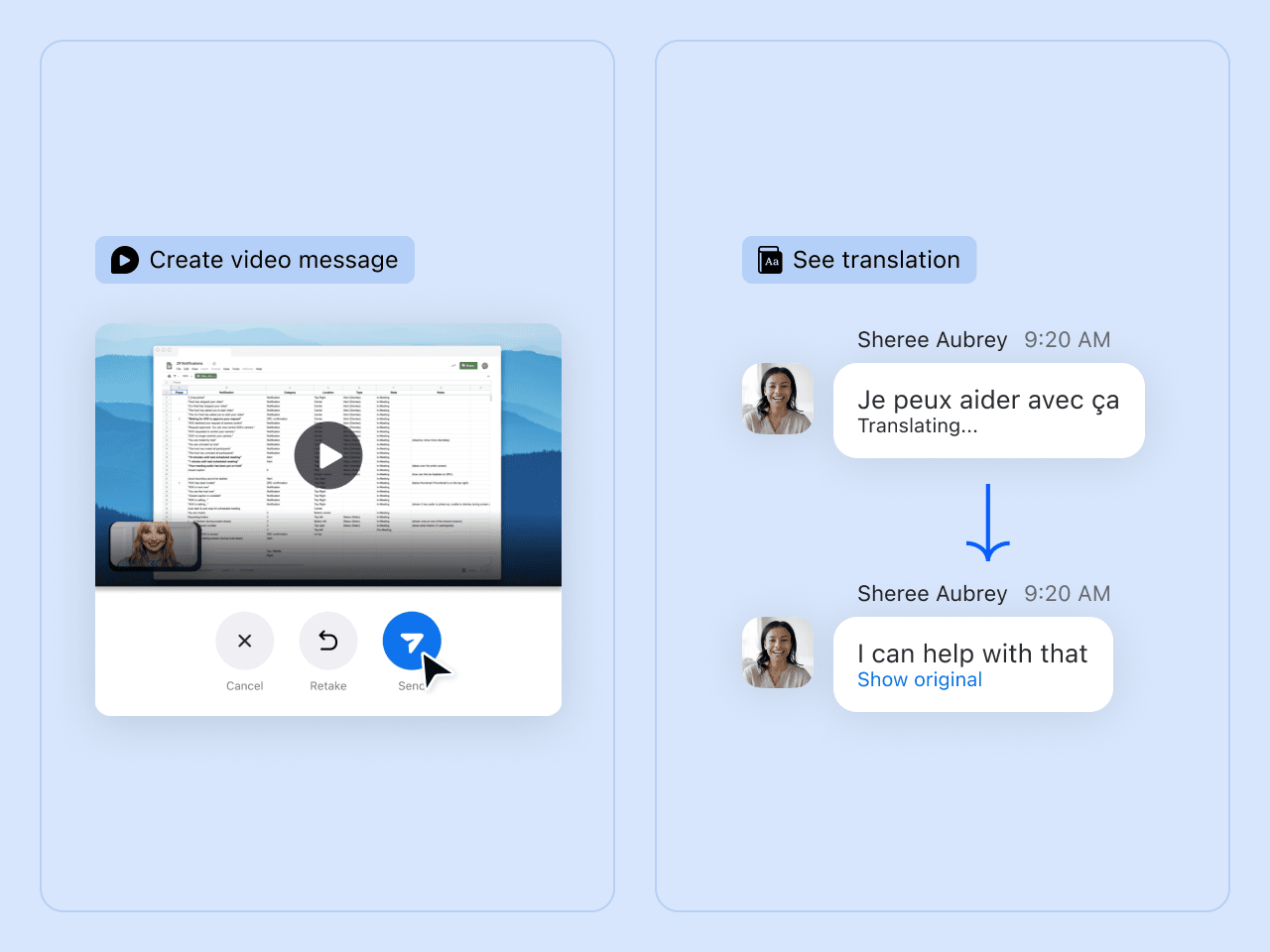
Task: Open the Create video message panel
Action: pyautogui.click(x=254, y=260)
